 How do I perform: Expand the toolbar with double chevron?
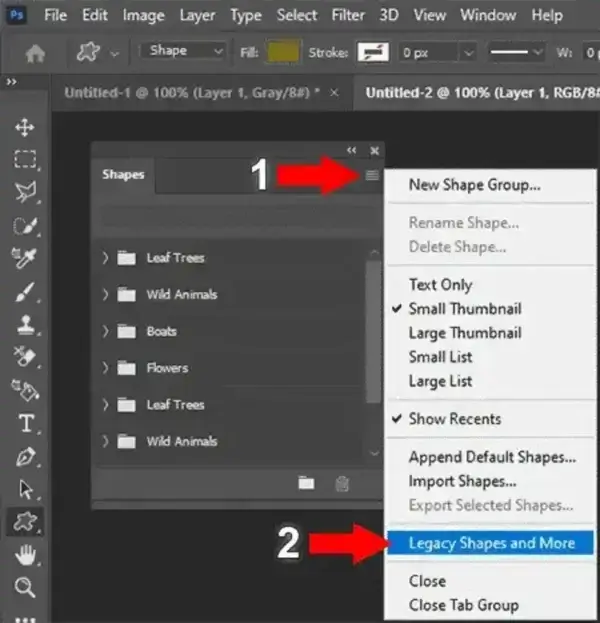pyautogui.click(x=12, y=82)
